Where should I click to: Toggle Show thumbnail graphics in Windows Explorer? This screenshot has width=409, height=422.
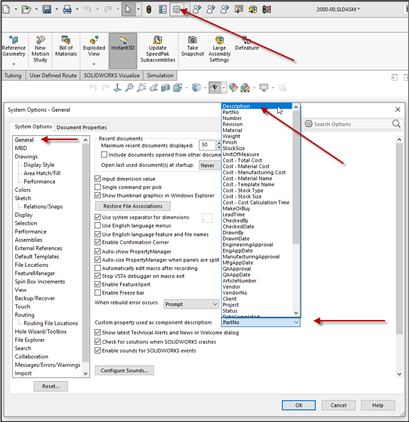(98, 195)
